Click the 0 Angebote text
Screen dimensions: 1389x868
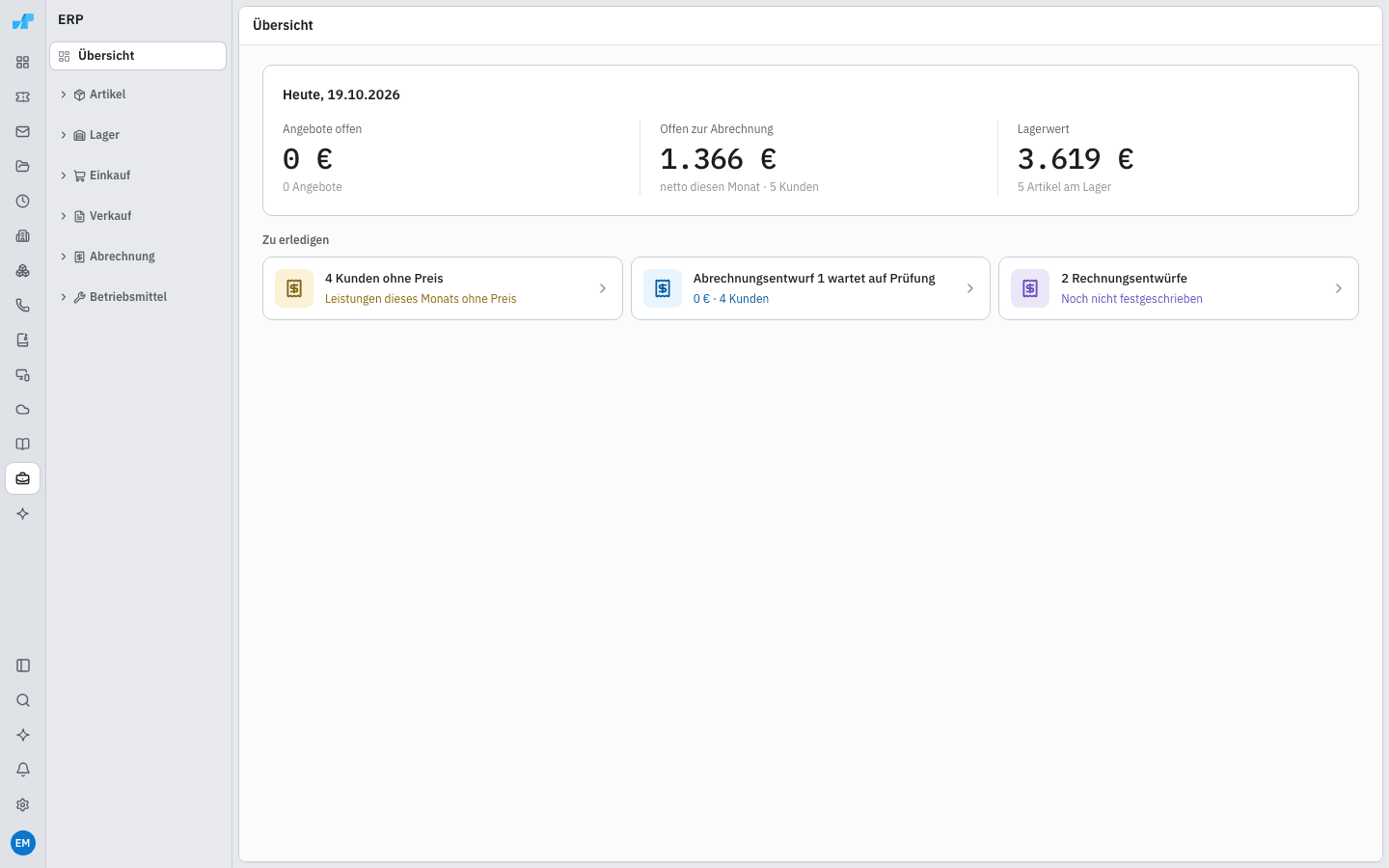(313, 187)
